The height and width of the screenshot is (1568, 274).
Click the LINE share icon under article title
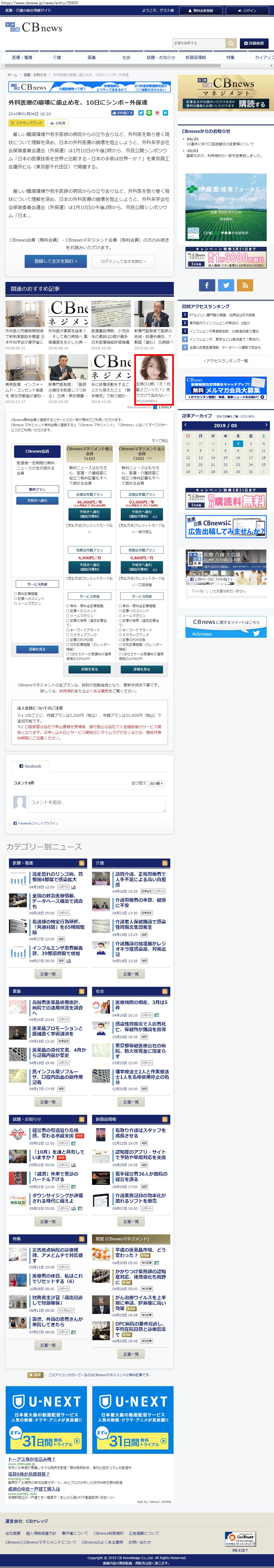tap(149, 113)
